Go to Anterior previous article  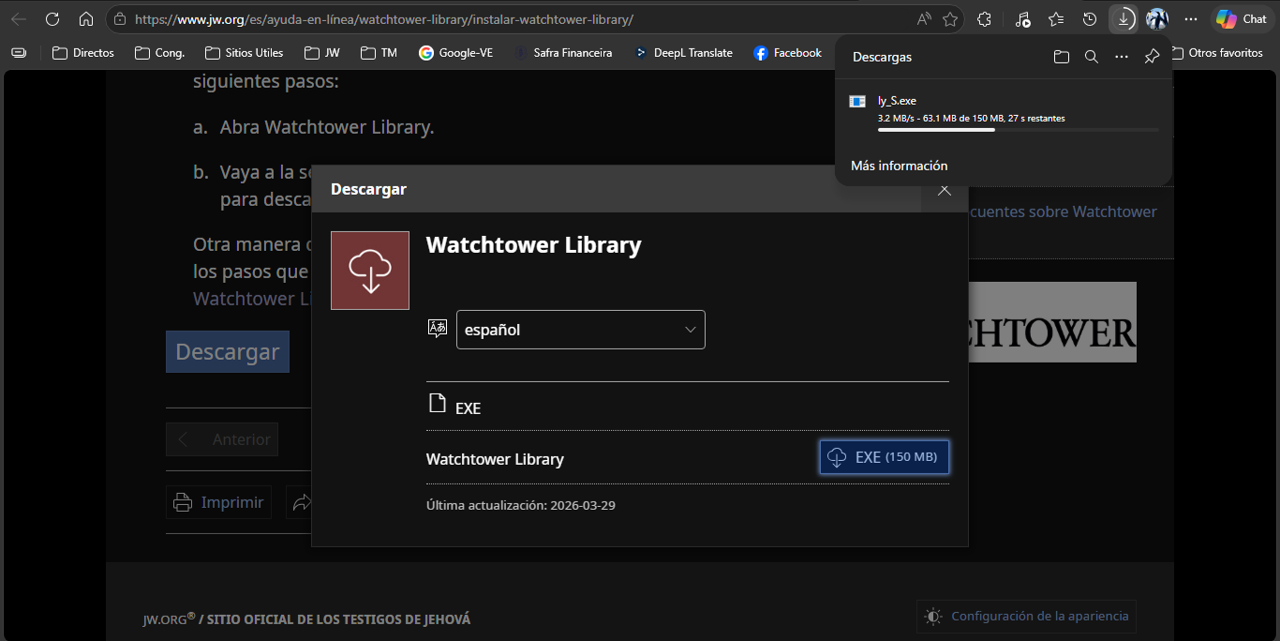click(x=222, y=439)
